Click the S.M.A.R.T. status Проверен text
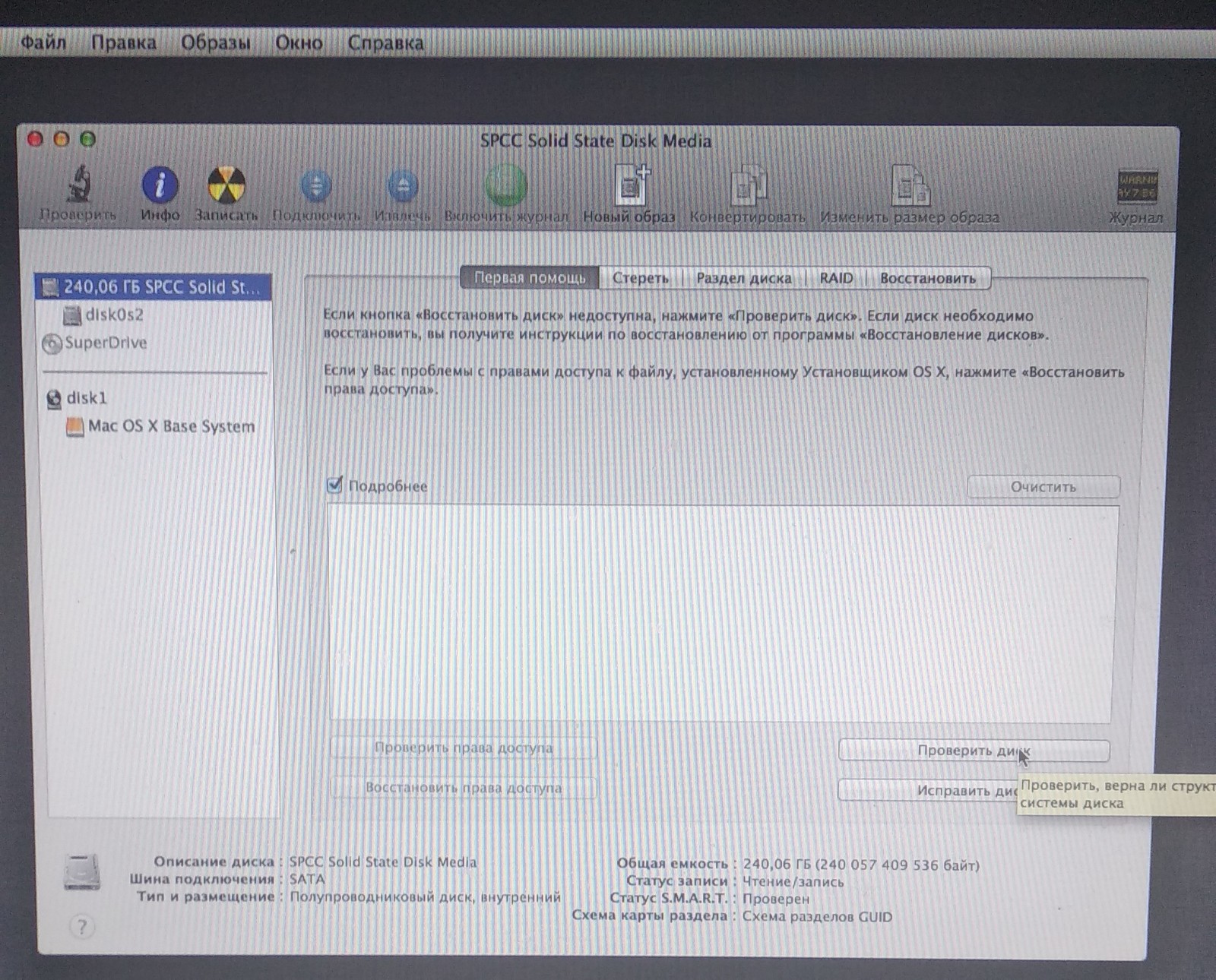 click(x=776, y=899)
